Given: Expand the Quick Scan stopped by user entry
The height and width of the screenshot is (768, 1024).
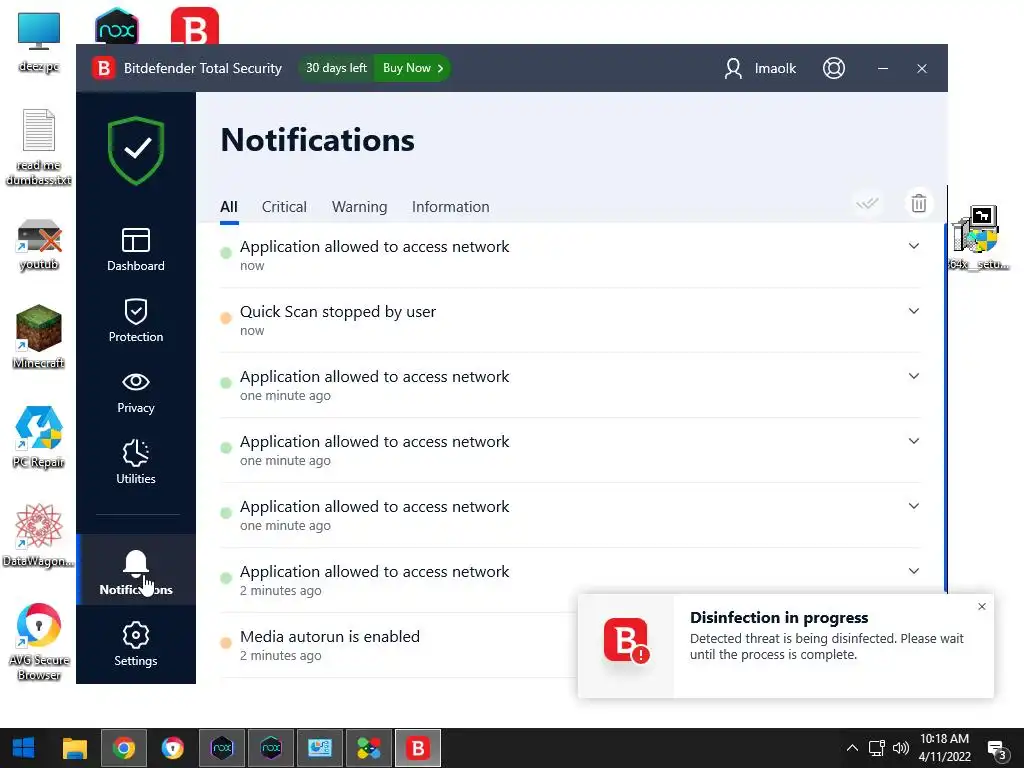Looking at the screenshot, I should coord(914,311).
